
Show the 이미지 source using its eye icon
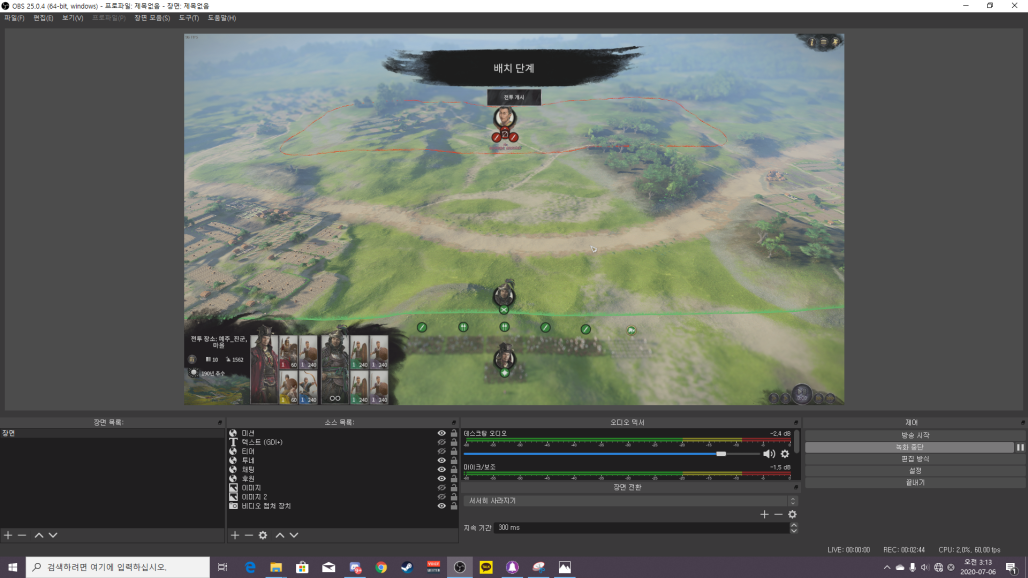[441, 488]
